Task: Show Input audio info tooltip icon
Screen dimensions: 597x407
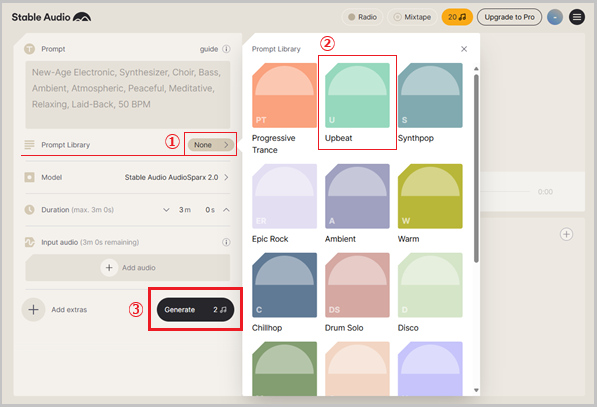Action: coord(226,242)
